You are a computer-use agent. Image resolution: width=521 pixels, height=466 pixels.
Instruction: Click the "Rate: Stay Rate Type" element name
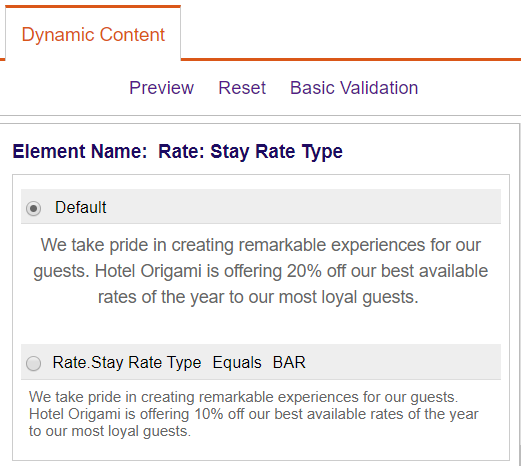coord(250,152)
